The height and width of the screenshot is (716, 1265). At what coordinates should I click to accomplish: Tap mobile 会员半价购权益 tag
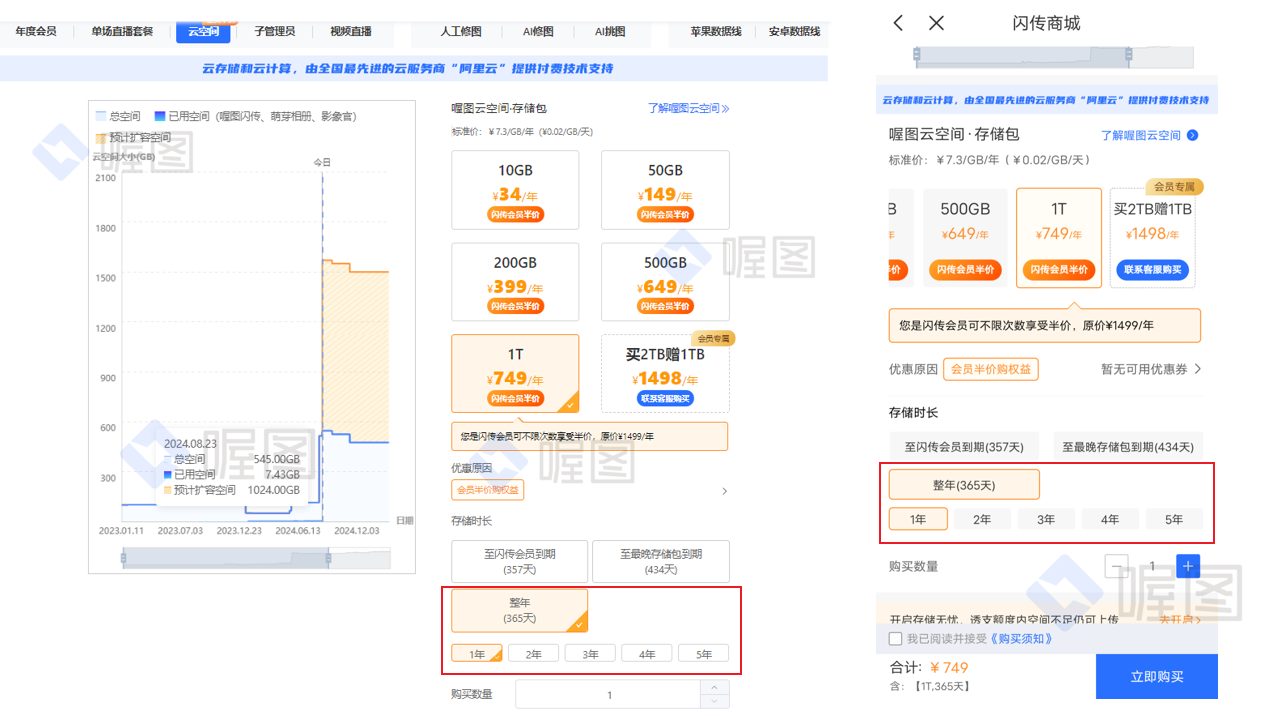(x=991, y=369)
